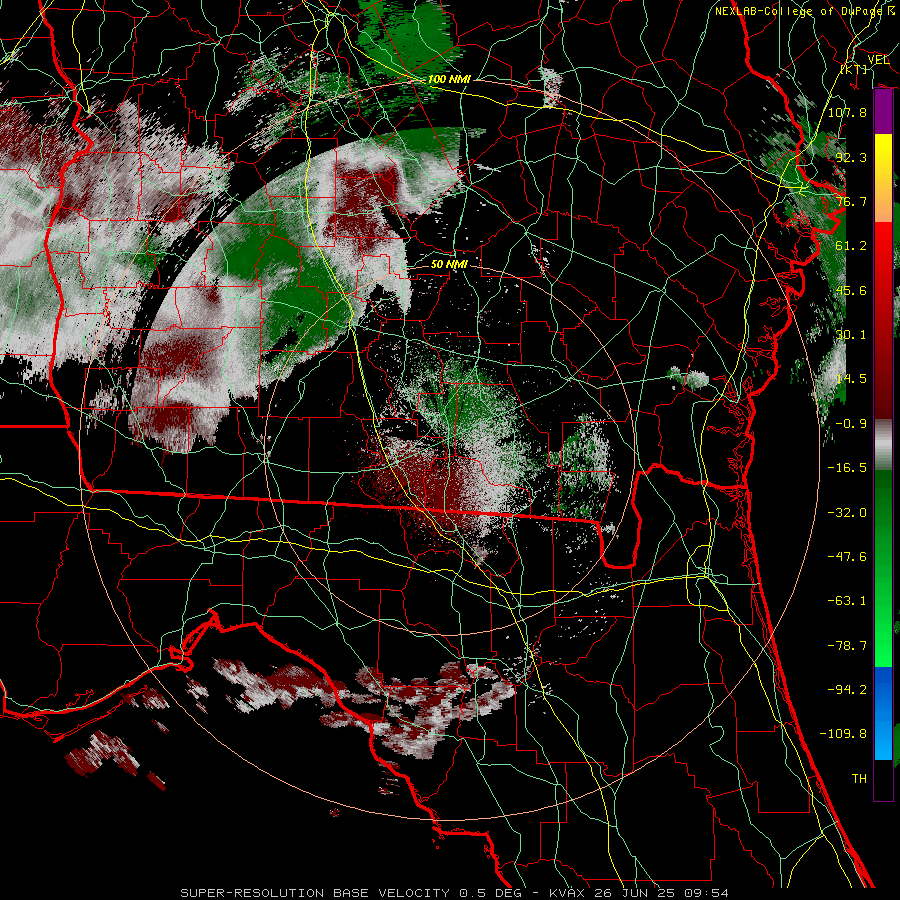Click the purple segment of the color bar

[883, 112]
